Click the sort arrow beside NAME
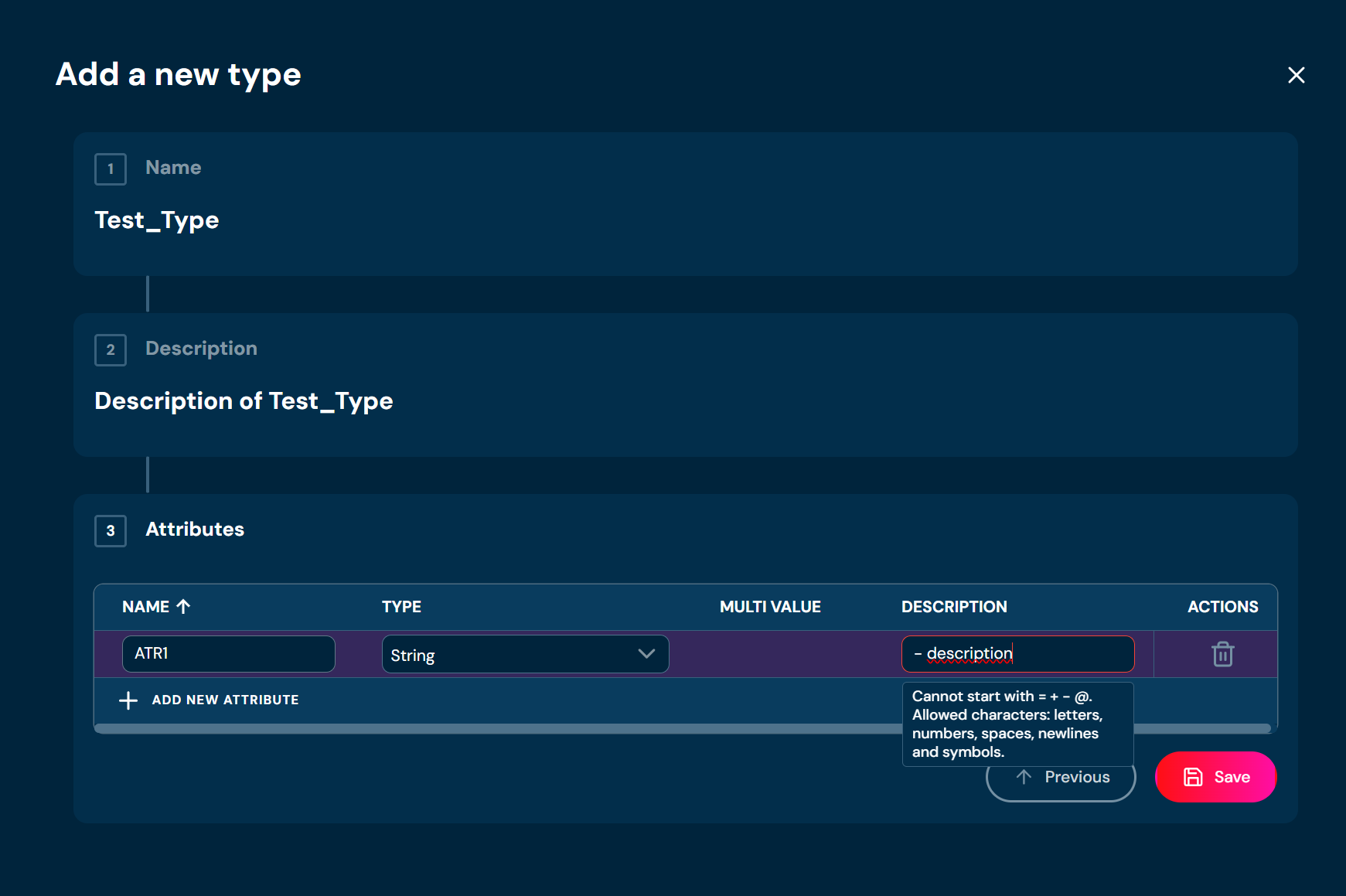Image resolution: width=1346 pixels, height=896 pixels. [x=183, y=607]
